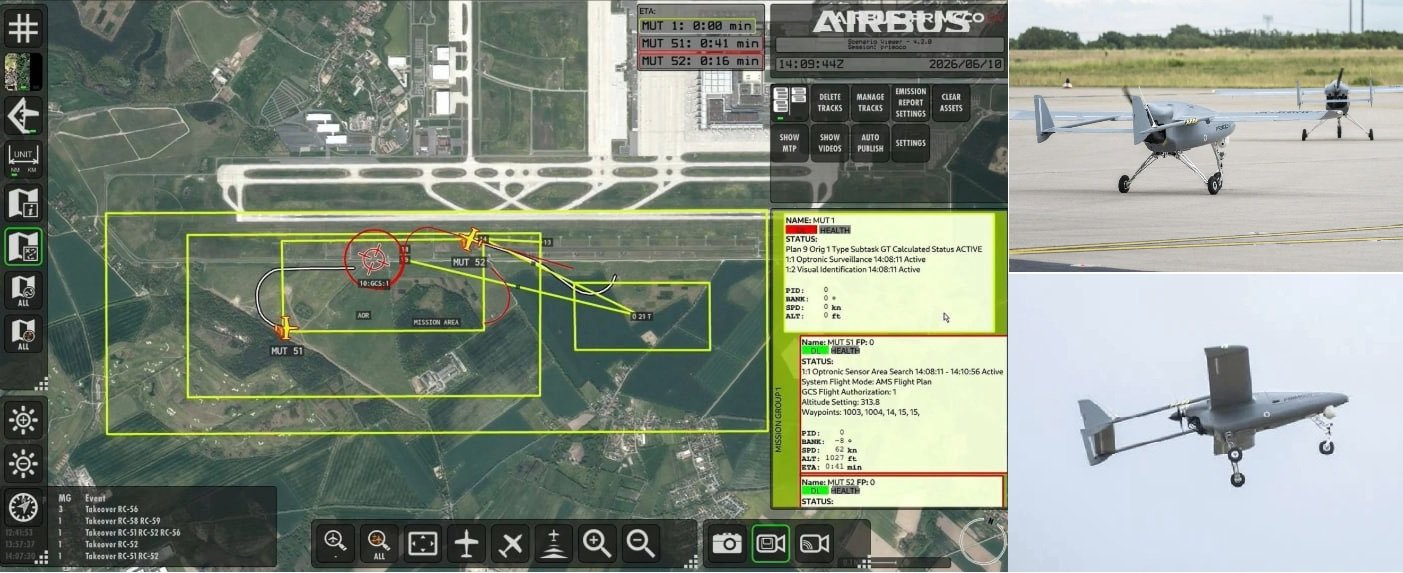Toggle the AUTO PUBLISH button
1403x573 pixels.
870,143
